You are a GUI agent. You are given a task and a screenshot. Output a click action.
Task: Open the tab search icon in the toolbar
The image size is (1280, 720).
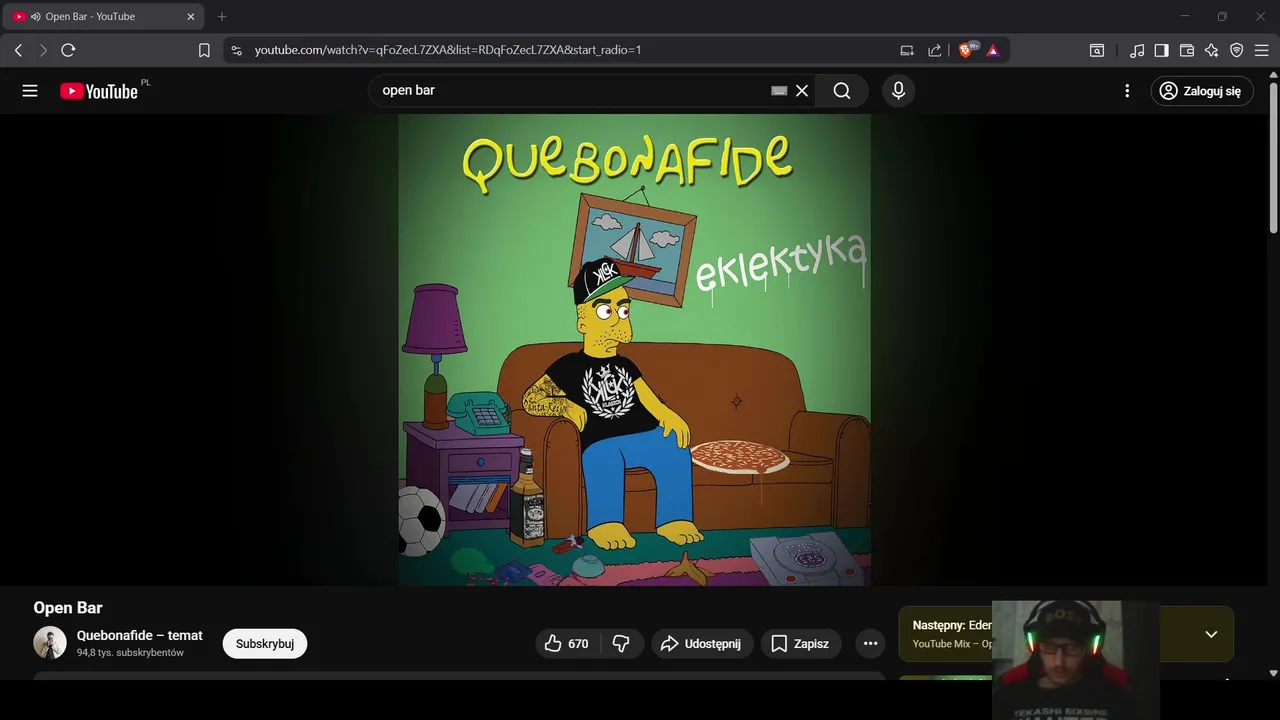click(x=1097, y=50)
